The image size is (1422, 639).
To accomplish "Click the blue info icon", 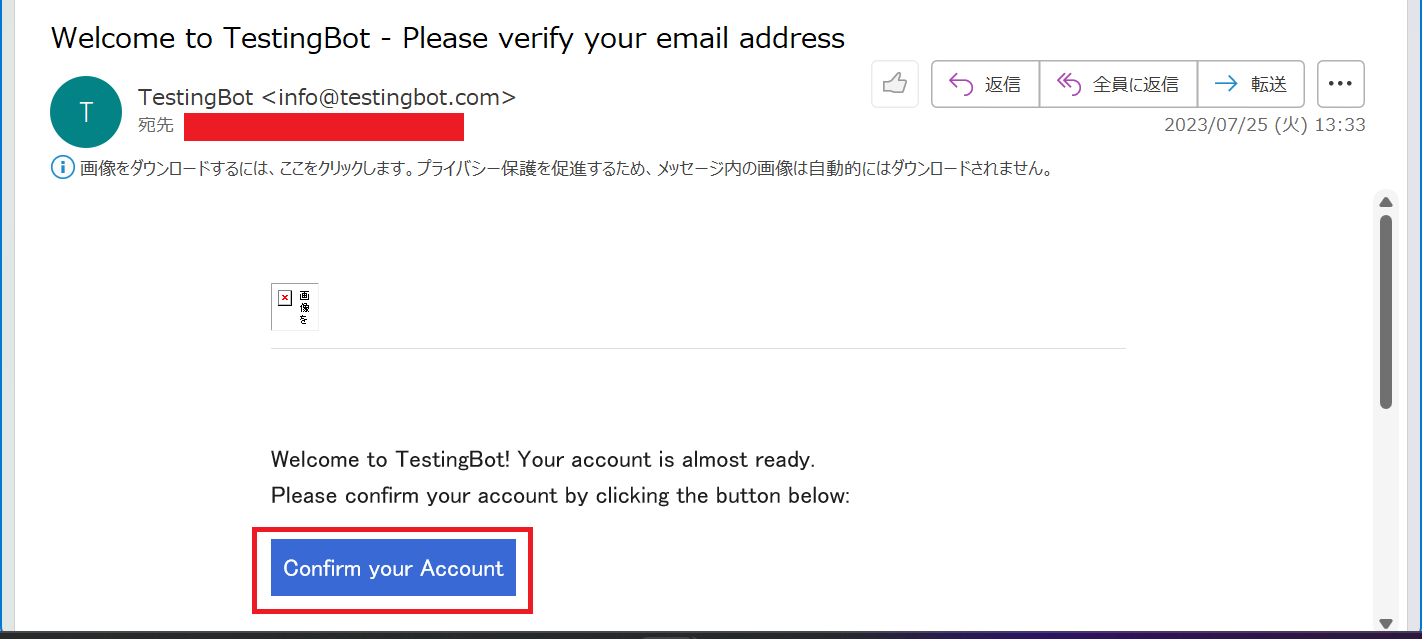I will tap(62, 168).
